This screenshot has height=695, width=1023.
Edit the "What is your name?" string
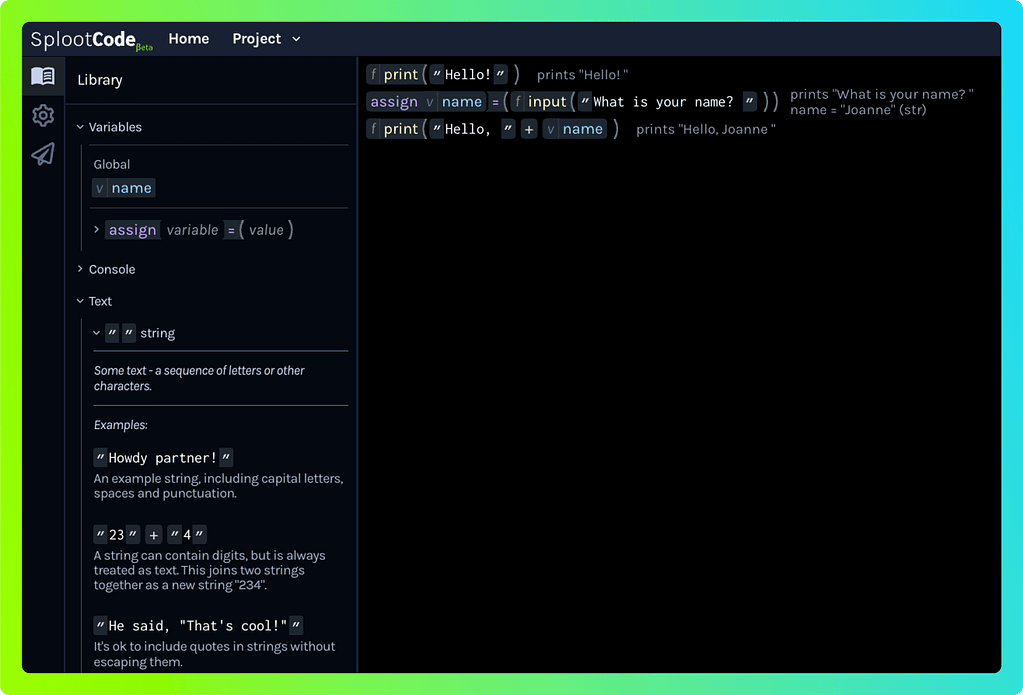(x=663, y=102)
